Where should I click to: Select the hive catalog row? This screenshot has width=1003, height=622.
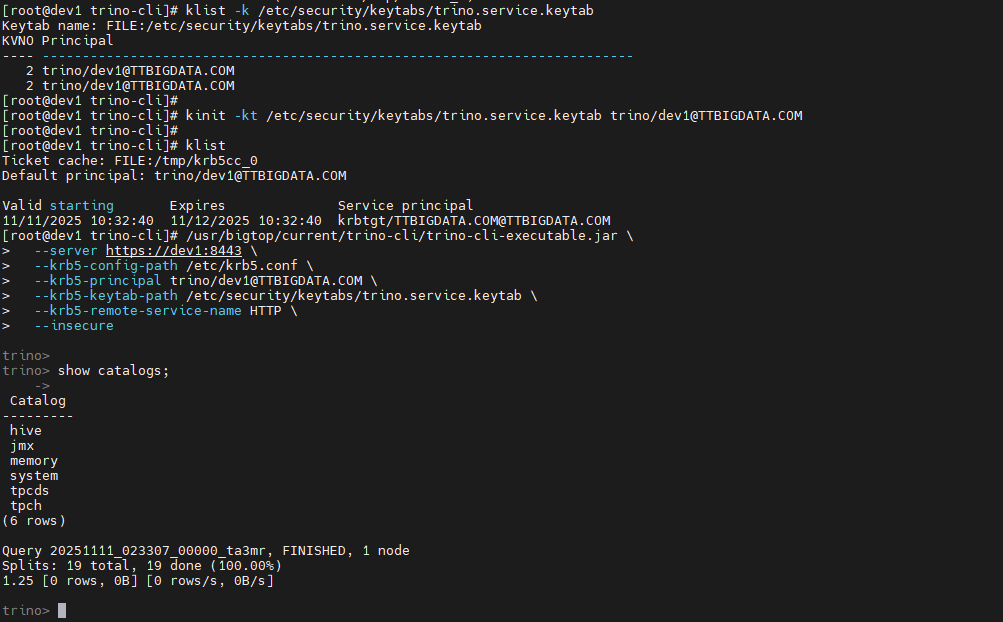(x=26, y=430)
